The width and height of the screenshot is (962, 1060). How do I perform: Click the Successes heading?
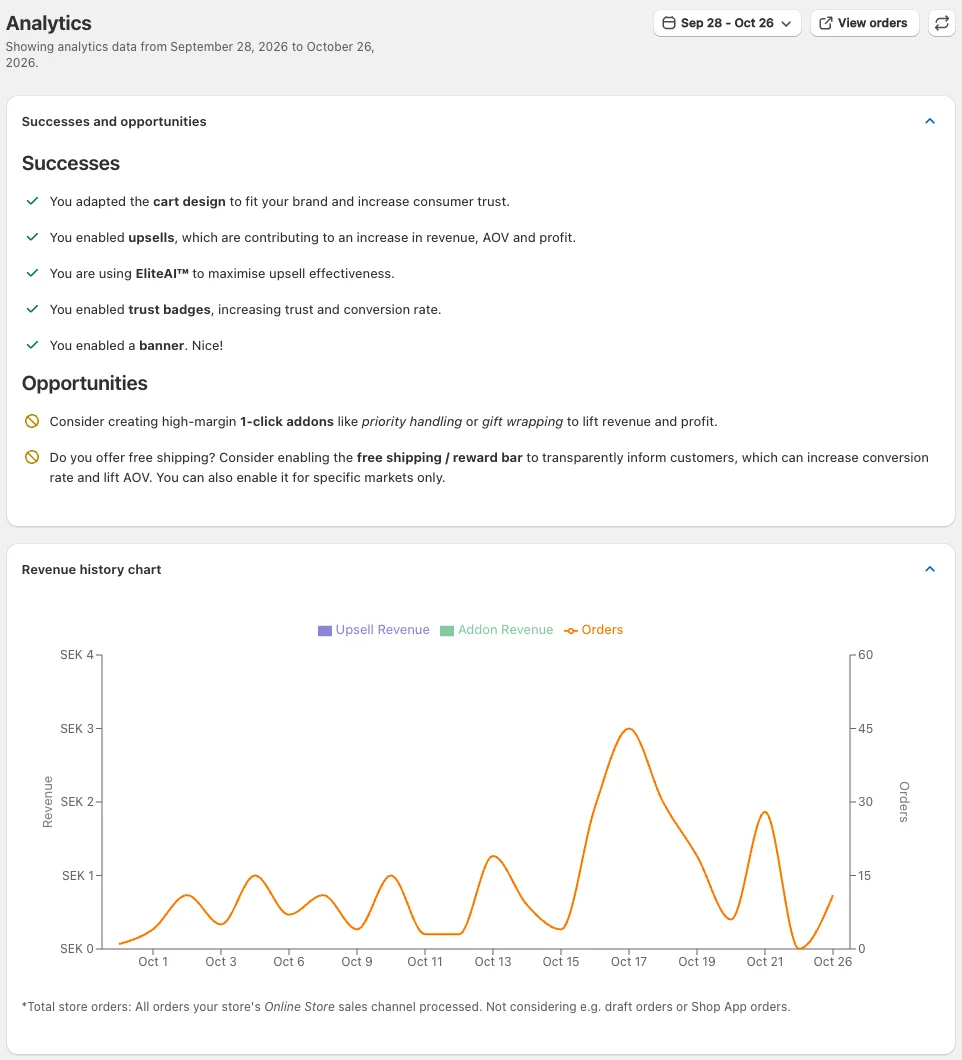click(70, 163)
